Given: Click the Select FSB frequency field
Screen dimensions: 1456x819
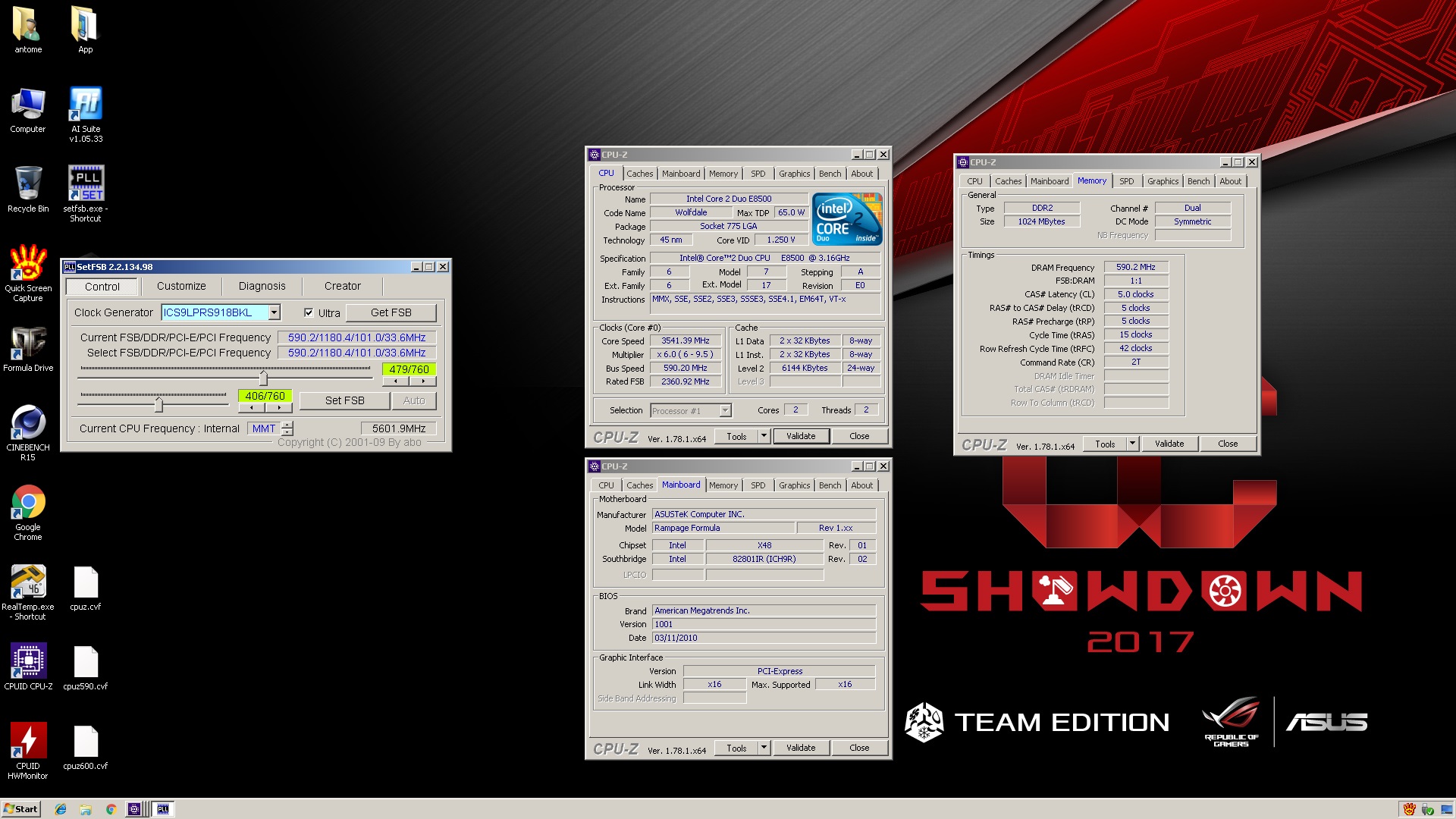Looking at the screenshot, I should click(x=356, y=353).
